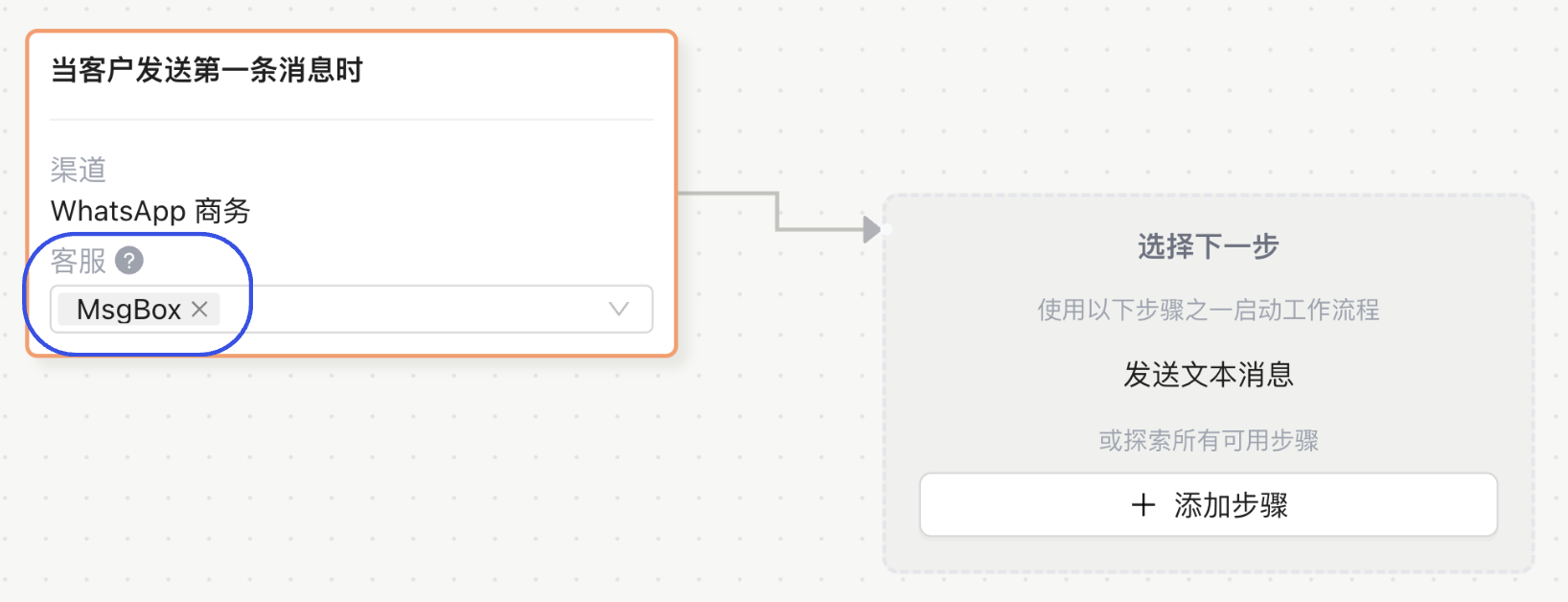The image size is (1568, 602).
Task: Open available step options via 或探索所有可用步骤
Action: click(x=1210, y=440)
